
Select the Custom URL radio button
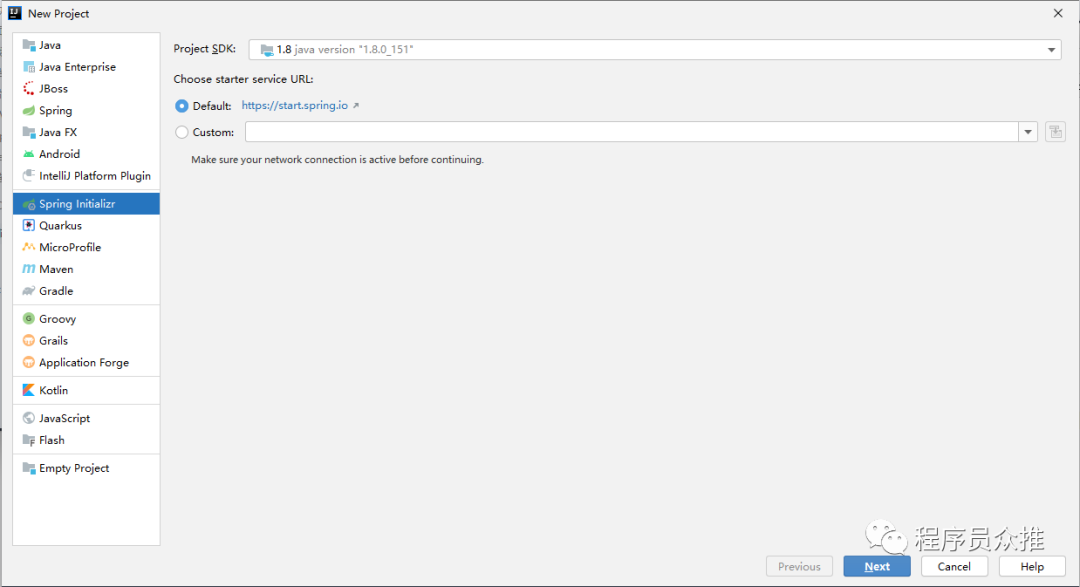click(182, 132)
